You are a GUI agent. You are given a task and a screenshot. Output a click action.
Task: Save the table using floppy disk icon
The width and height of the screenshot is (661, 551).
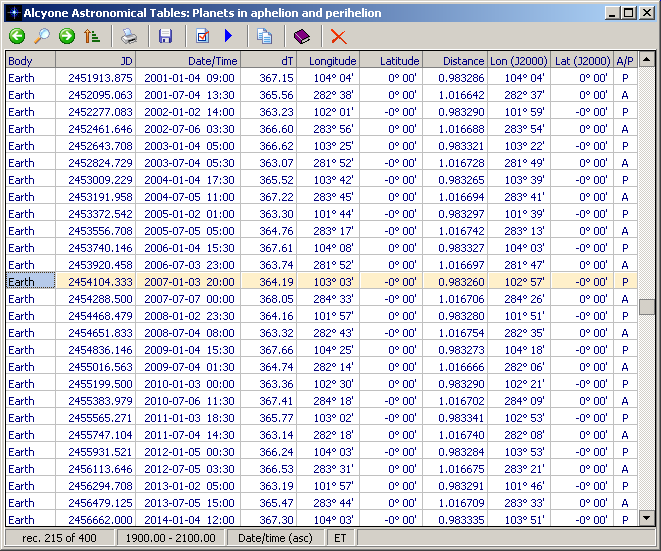pos(166,37)
